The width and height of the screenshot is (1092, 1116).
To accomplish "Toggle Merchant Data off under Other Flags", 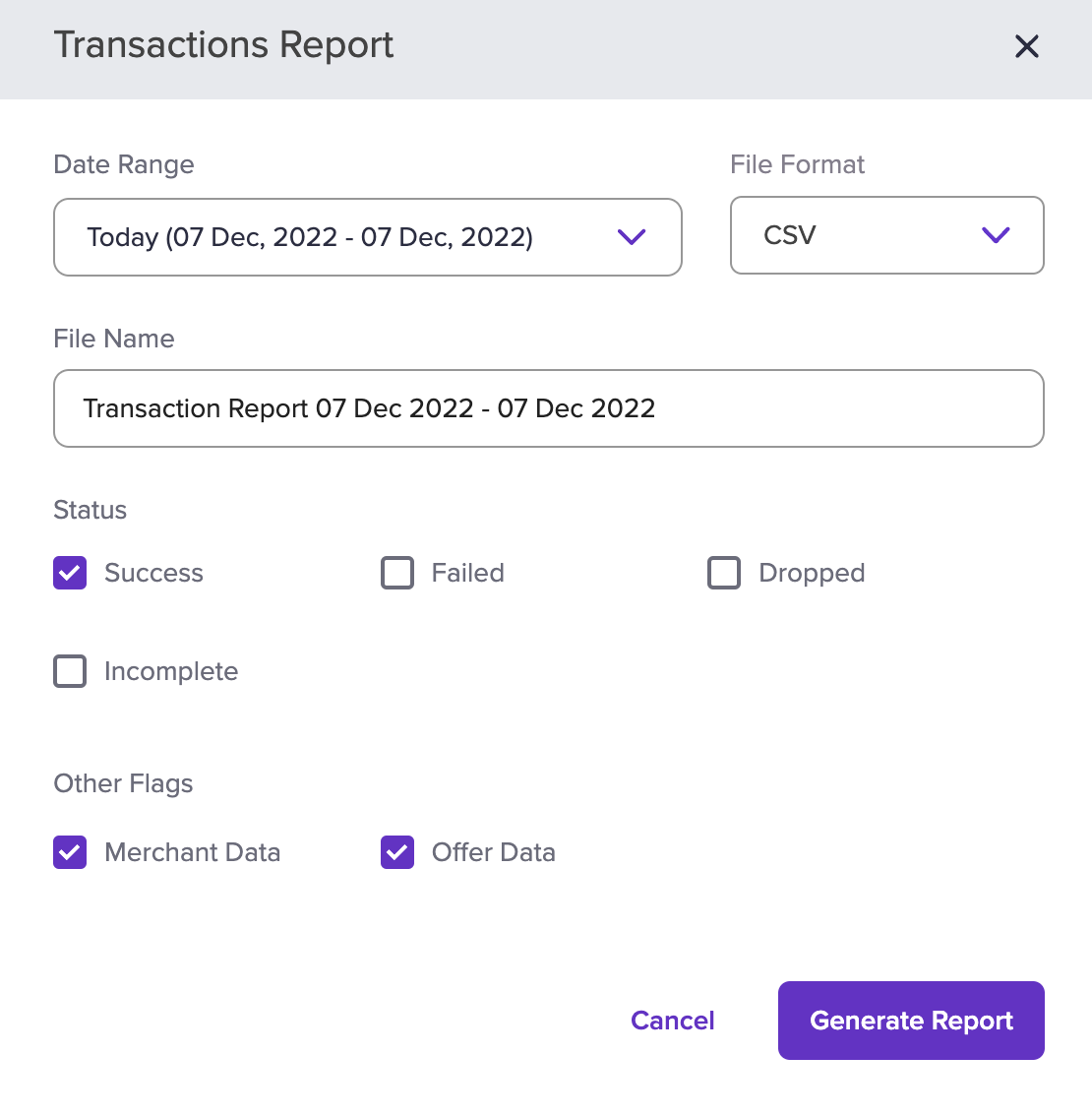I will 69,852.
